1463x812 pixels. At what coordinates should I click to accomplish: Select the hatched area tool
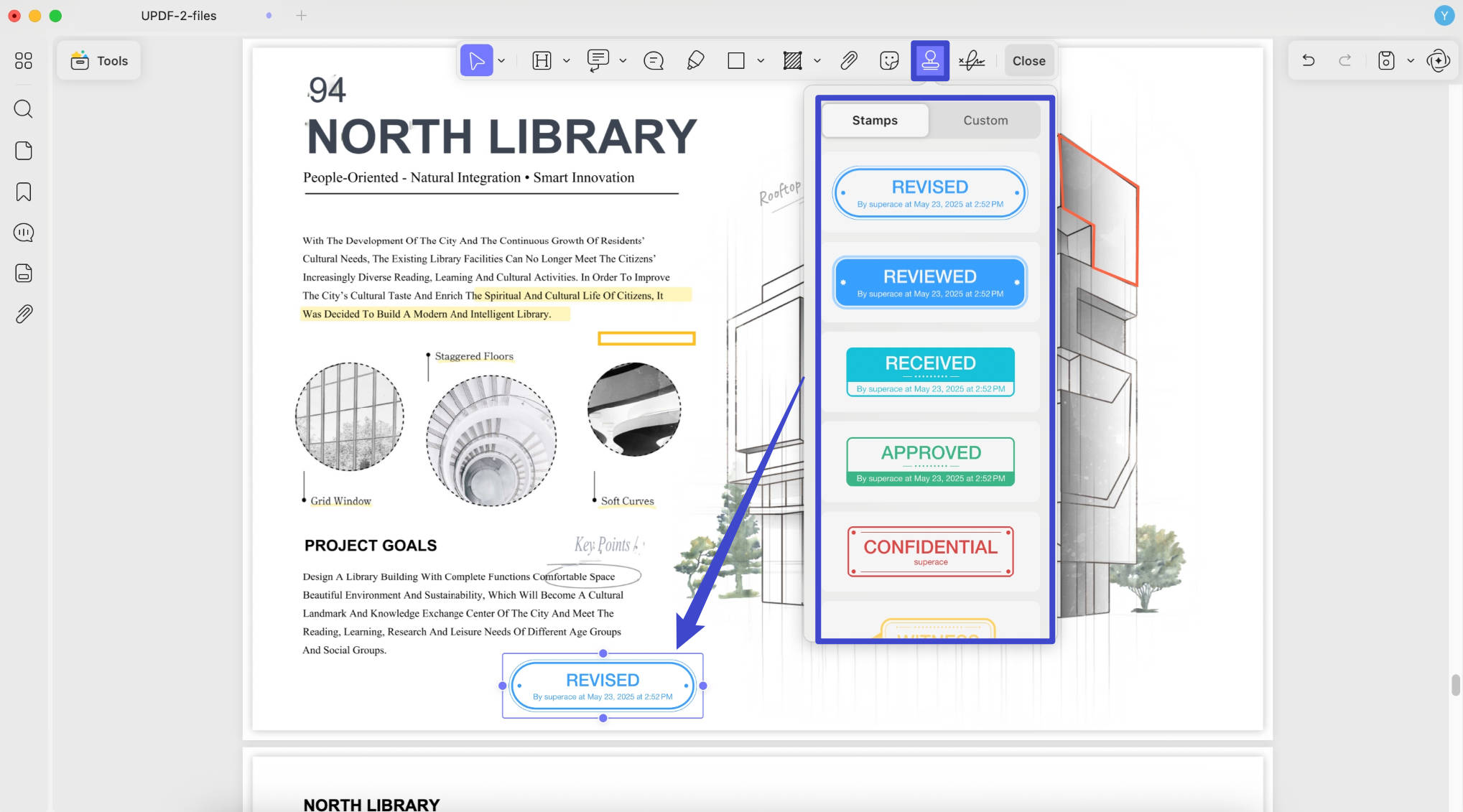coord(792,61)
